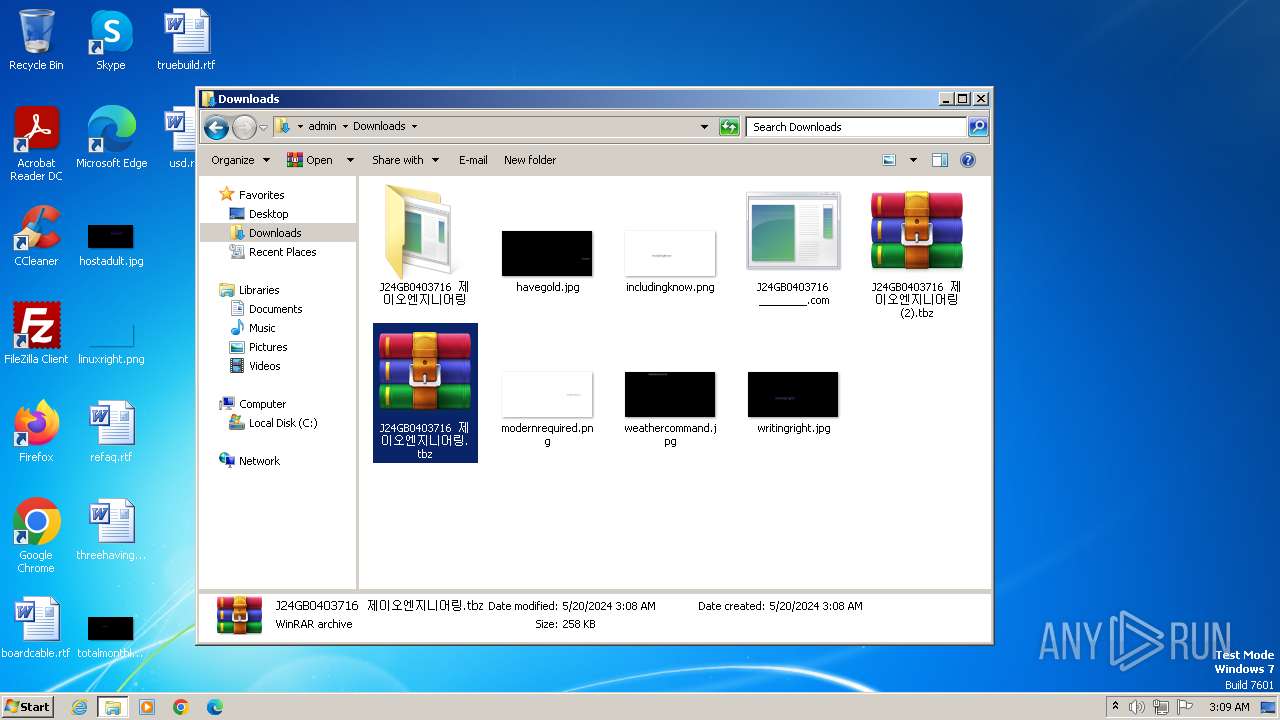Select Network in navigation pane
This screenshot has height=720, width=1280.
(259, 461)
